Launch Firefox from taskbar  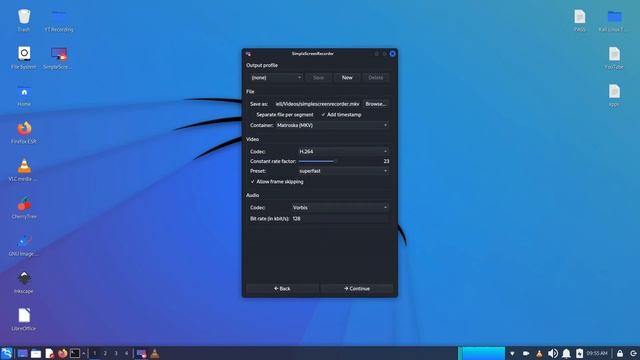(62, 353)
